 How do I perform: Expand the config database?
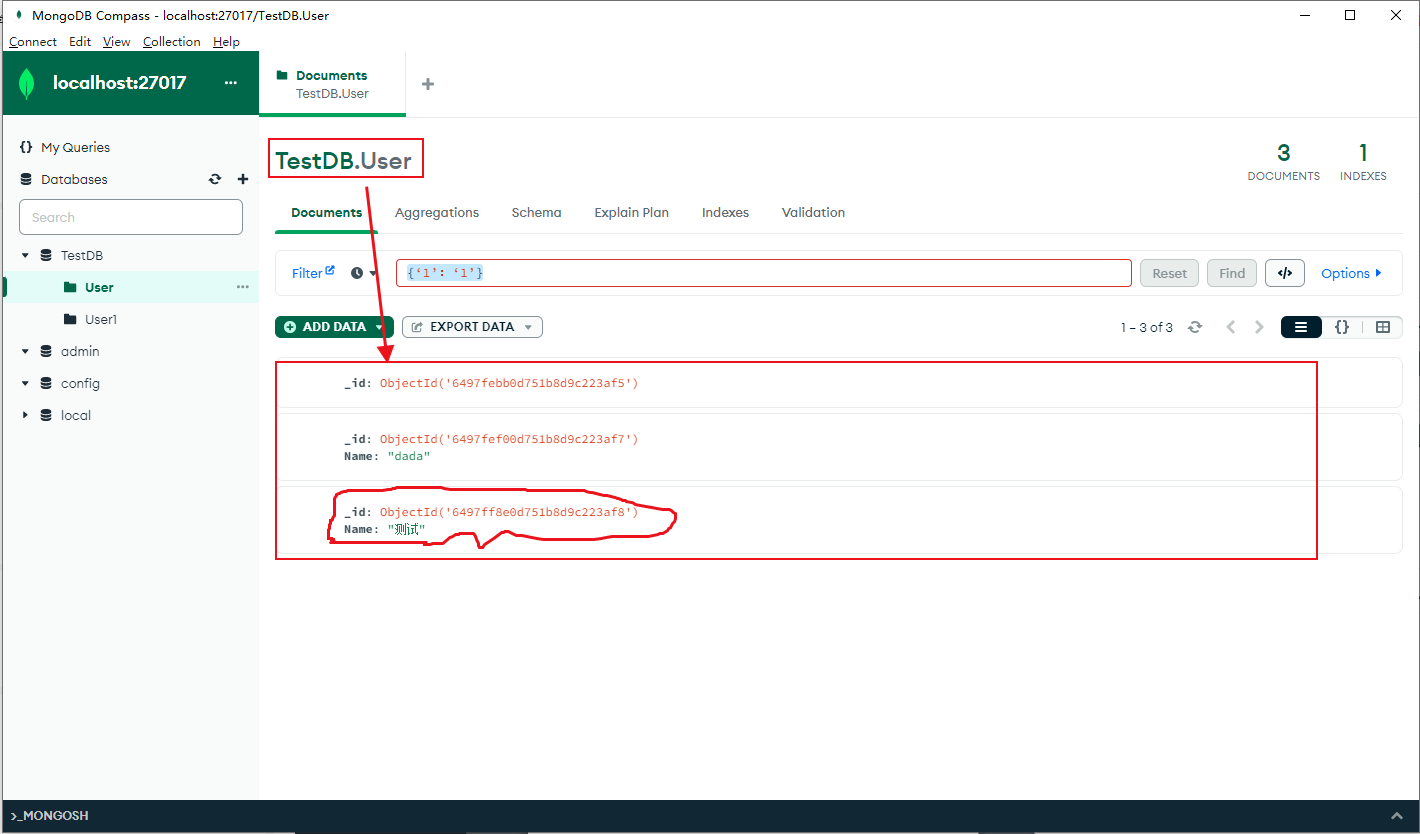pyautogui.click(x=26, y=383)
